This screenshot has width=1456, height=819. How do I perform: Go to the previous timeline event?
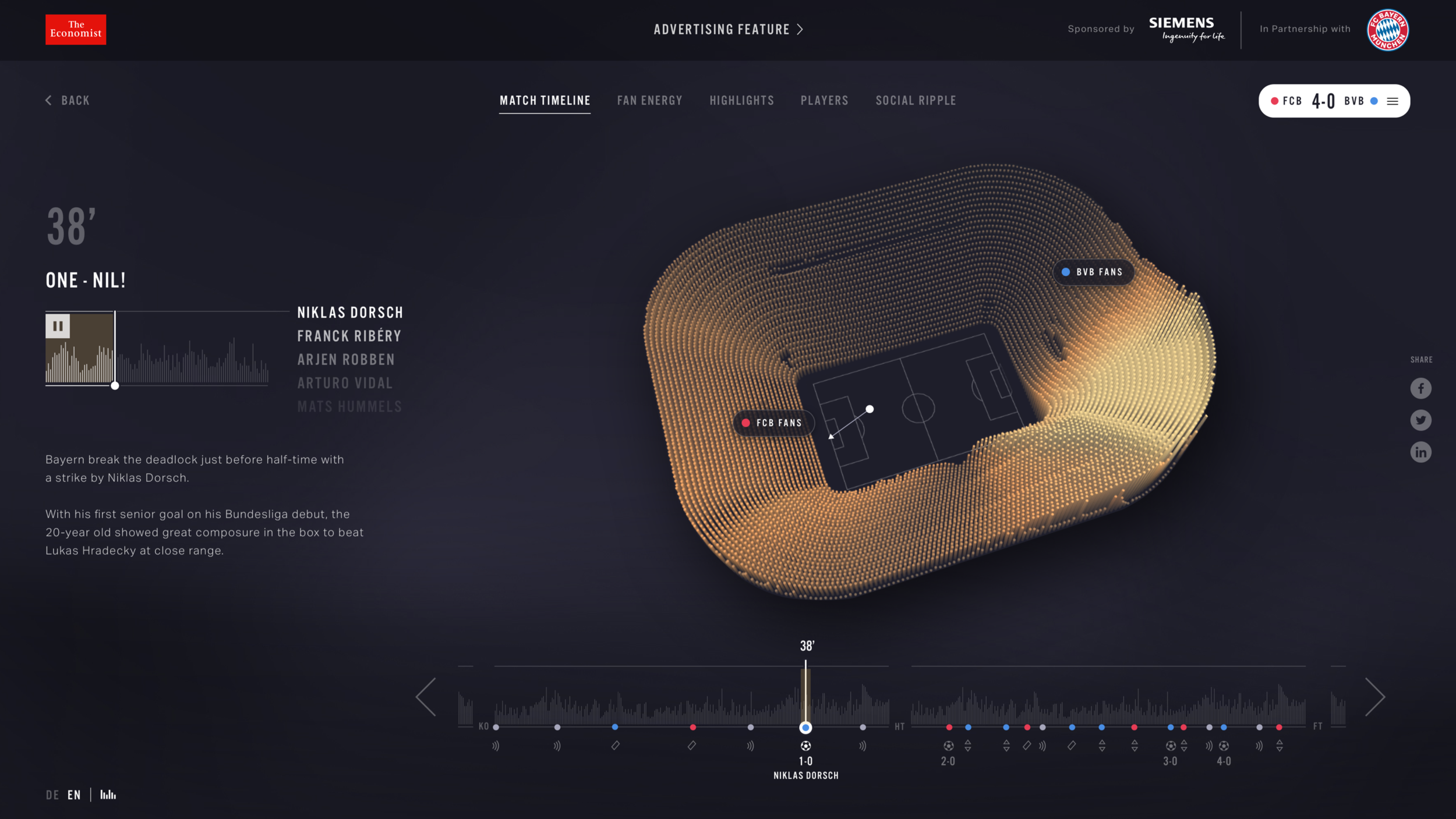click(x=426, y=697)
